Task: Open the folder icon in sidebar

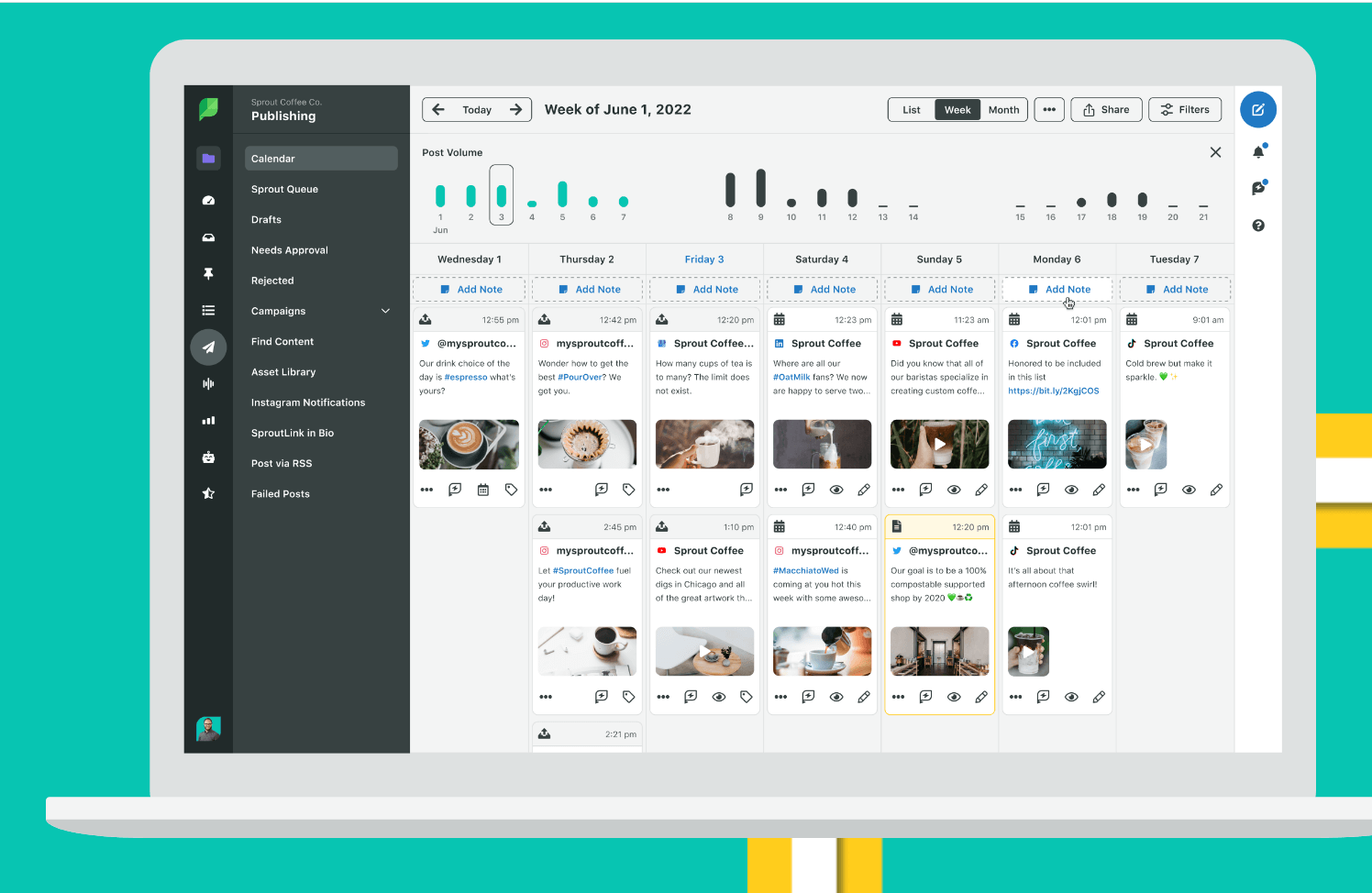Action: 208,159
